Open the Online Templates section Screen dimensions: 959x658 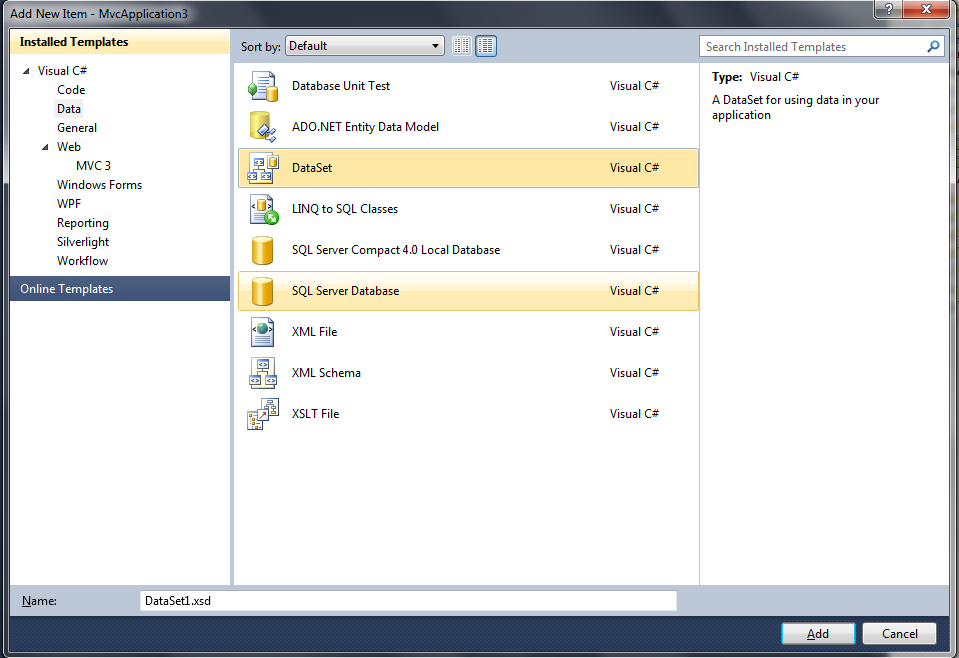tap(120, 289)
